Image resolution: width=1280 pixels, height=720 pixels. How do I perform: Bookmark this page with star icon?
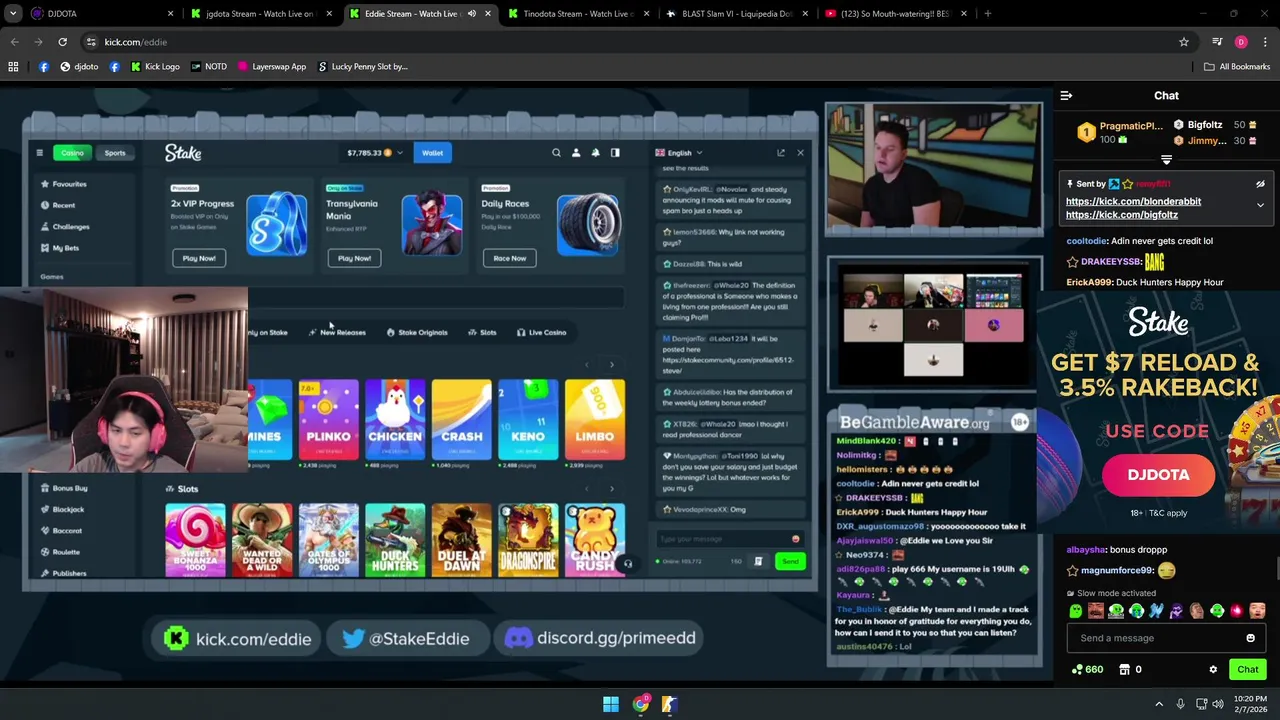[1184, 42]
